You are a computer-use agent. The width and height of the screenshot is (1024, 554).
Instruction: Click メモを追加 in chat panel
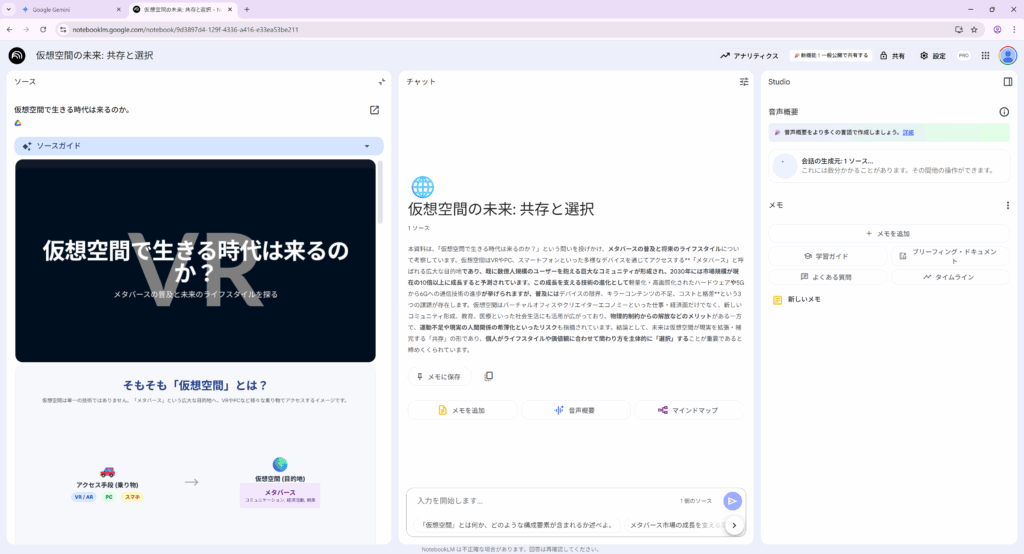462,410
